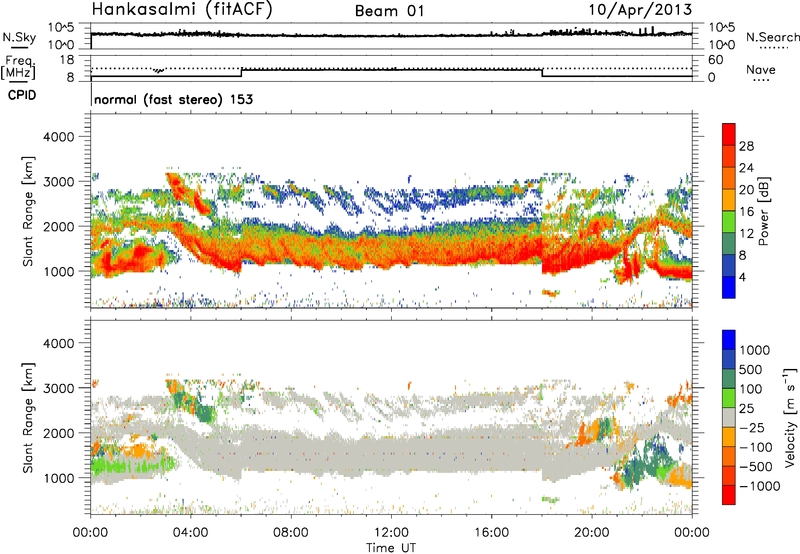The image size is (800, 554).
Task: Click "Slant Range [km]" label of the velocity panel
Action: coord(28,418)
